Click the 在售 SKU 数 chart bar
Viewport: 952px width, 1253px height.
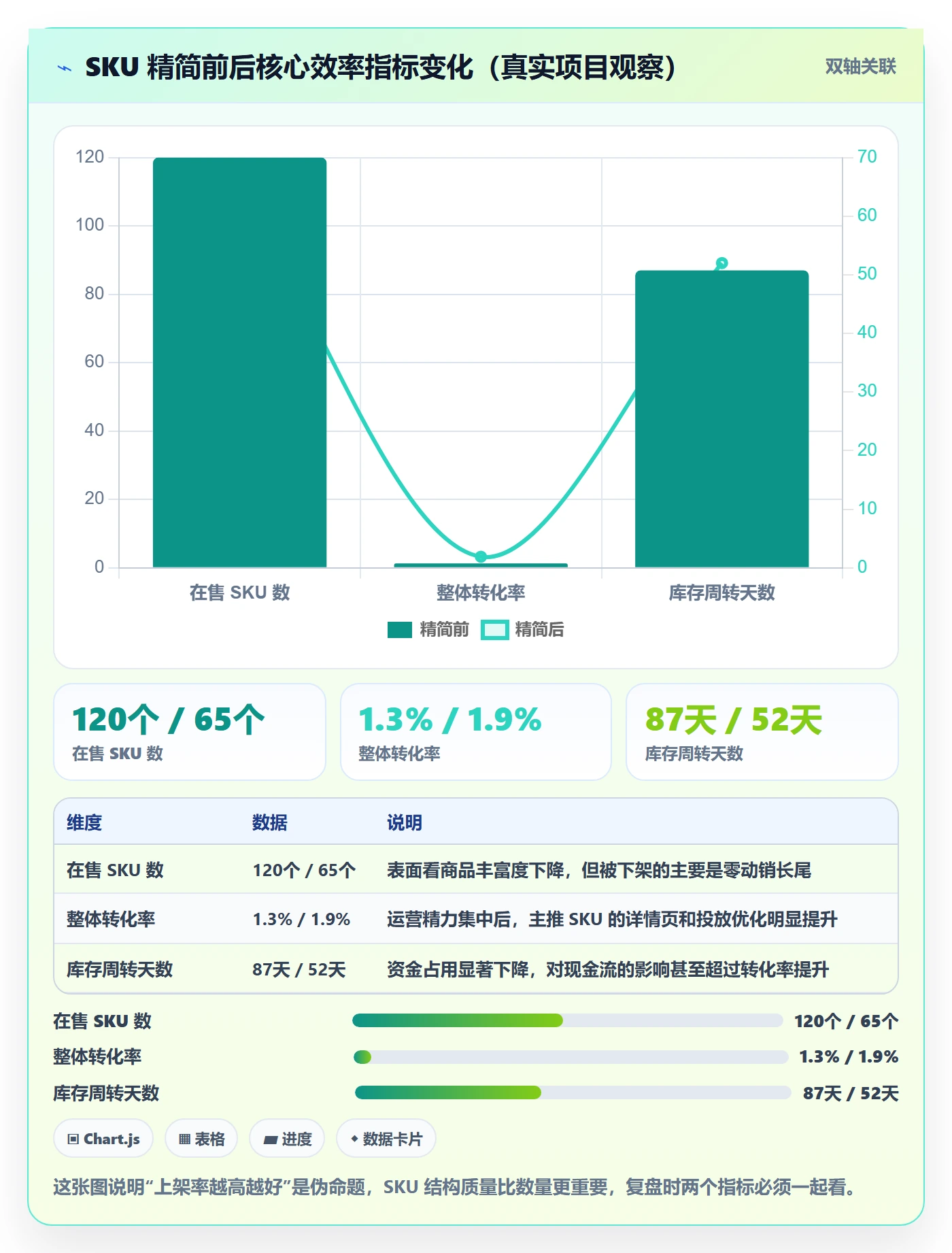(x=239, y=362)
